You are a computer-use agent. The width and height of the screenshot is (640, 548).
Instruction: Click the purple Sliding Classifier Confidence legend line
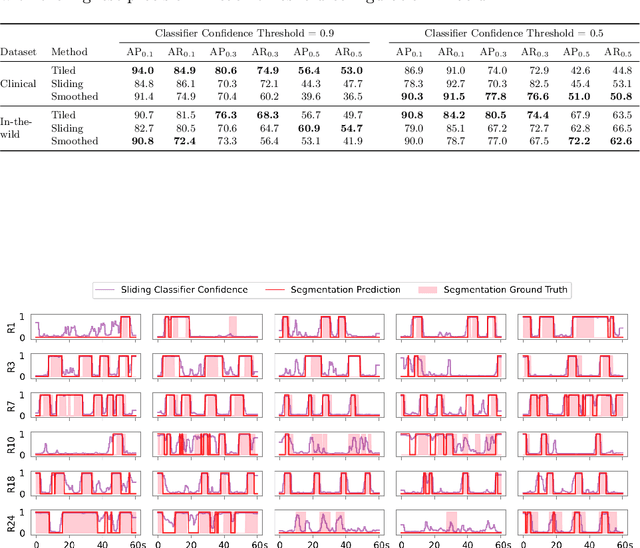coord(107,290)
